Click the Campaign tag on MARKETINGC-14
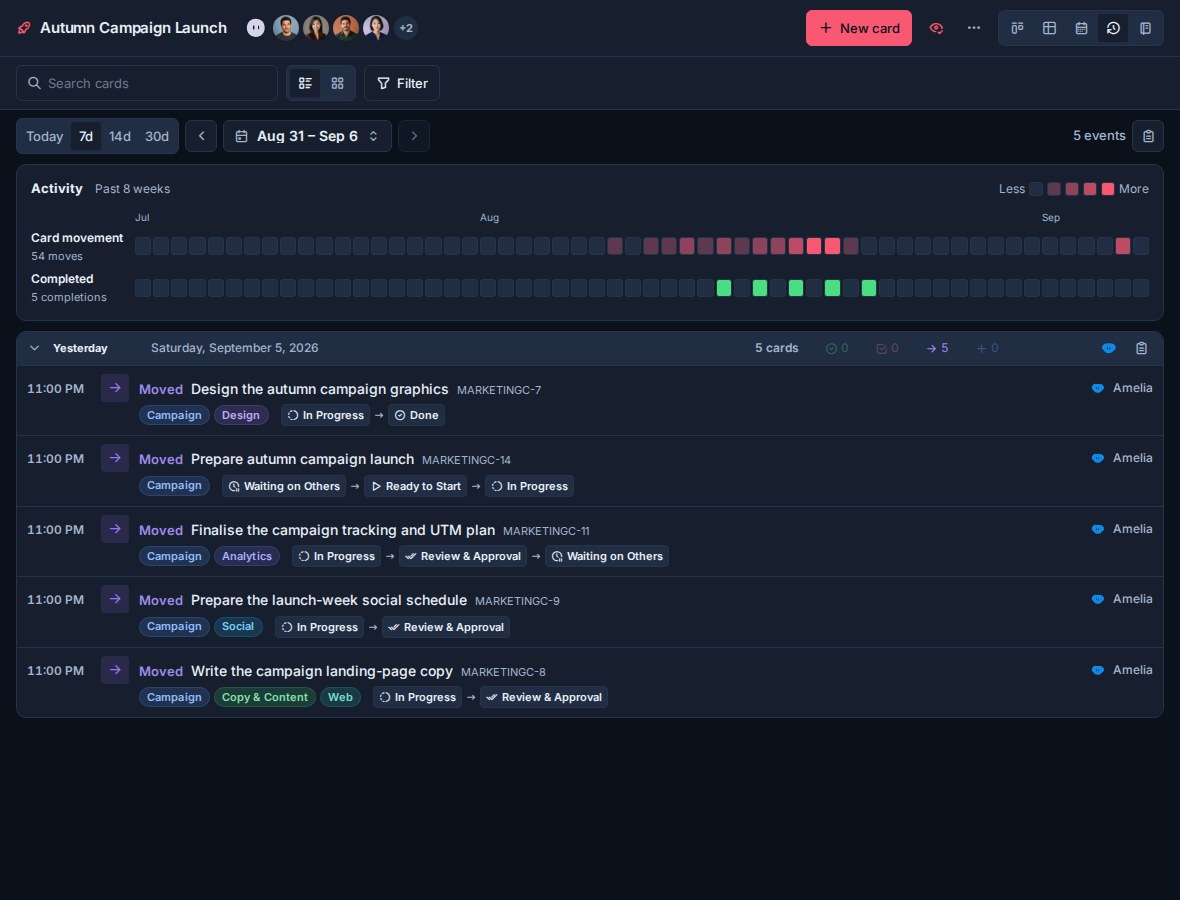This screenshot has width=1180, height=900. coord(174,485)
